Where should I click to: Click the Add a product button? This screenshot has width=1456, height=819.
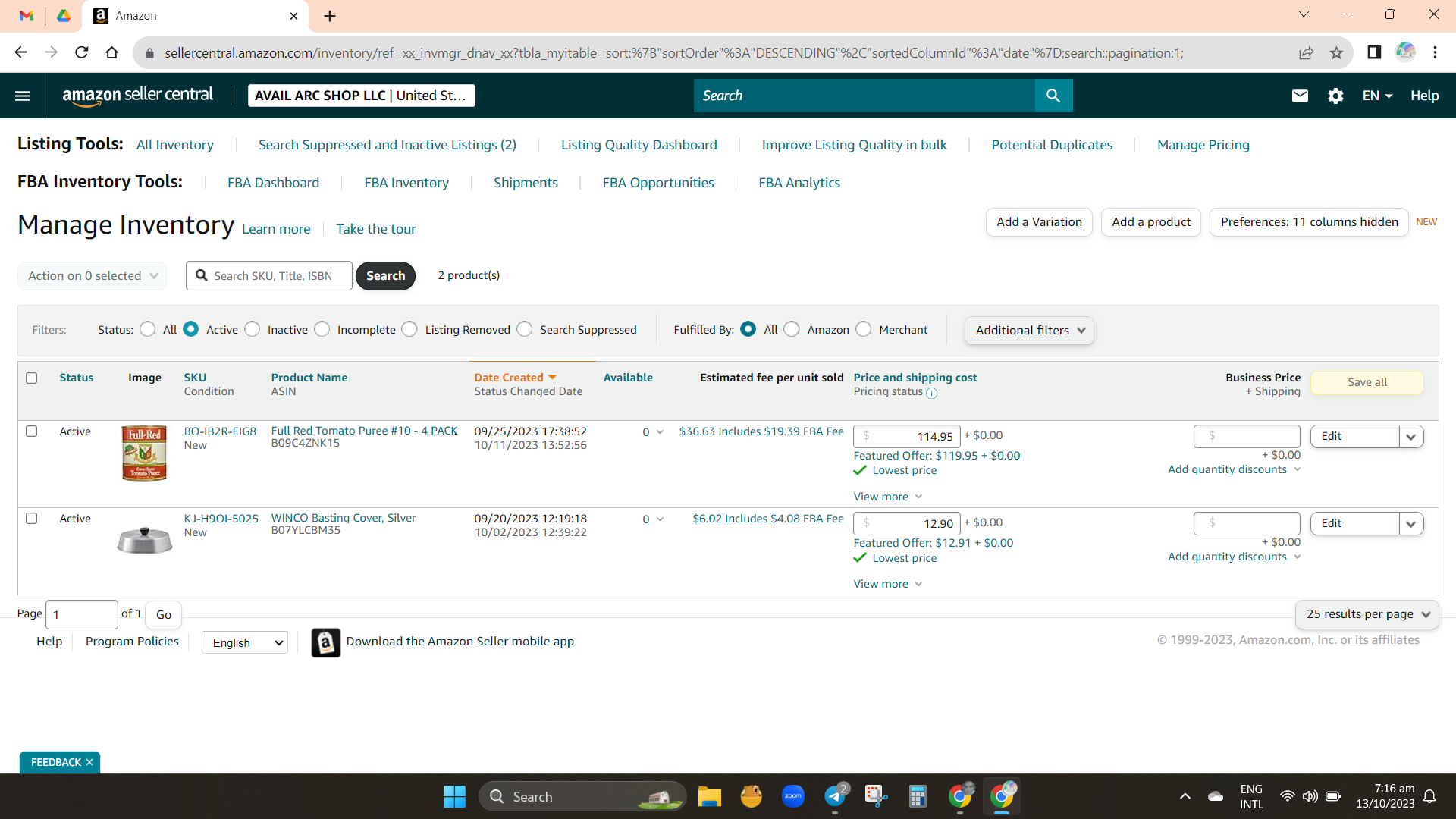tap(1151, 222)
